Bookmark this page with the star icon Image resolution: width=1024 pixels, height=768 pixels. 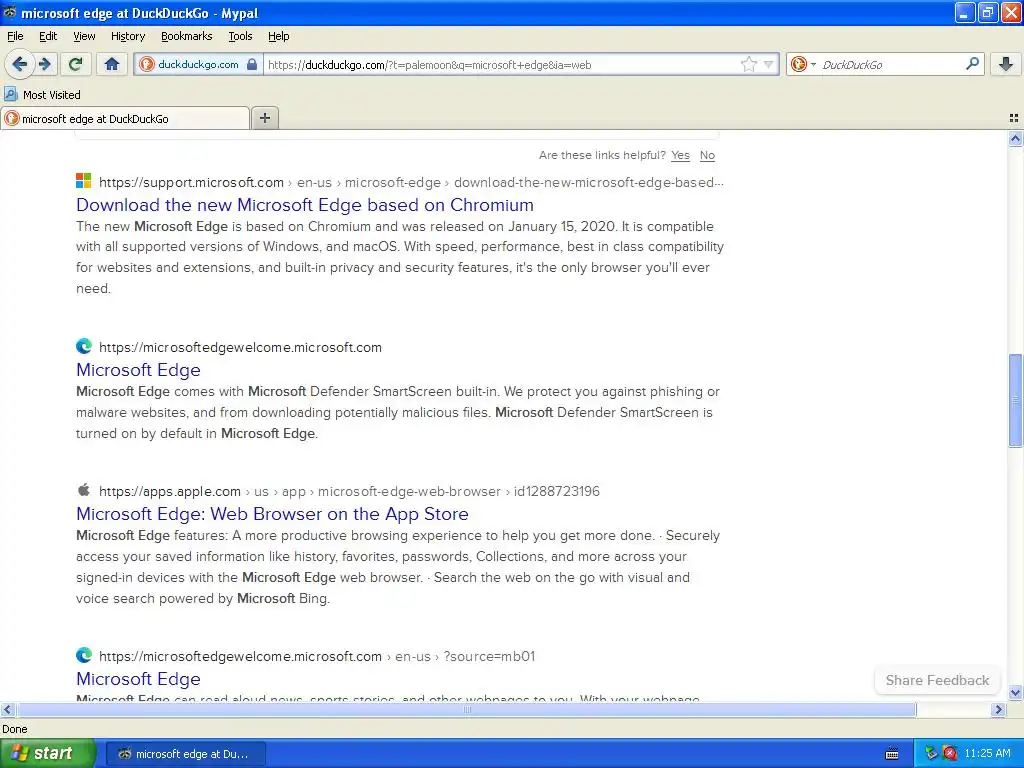[x=748, y=64]
